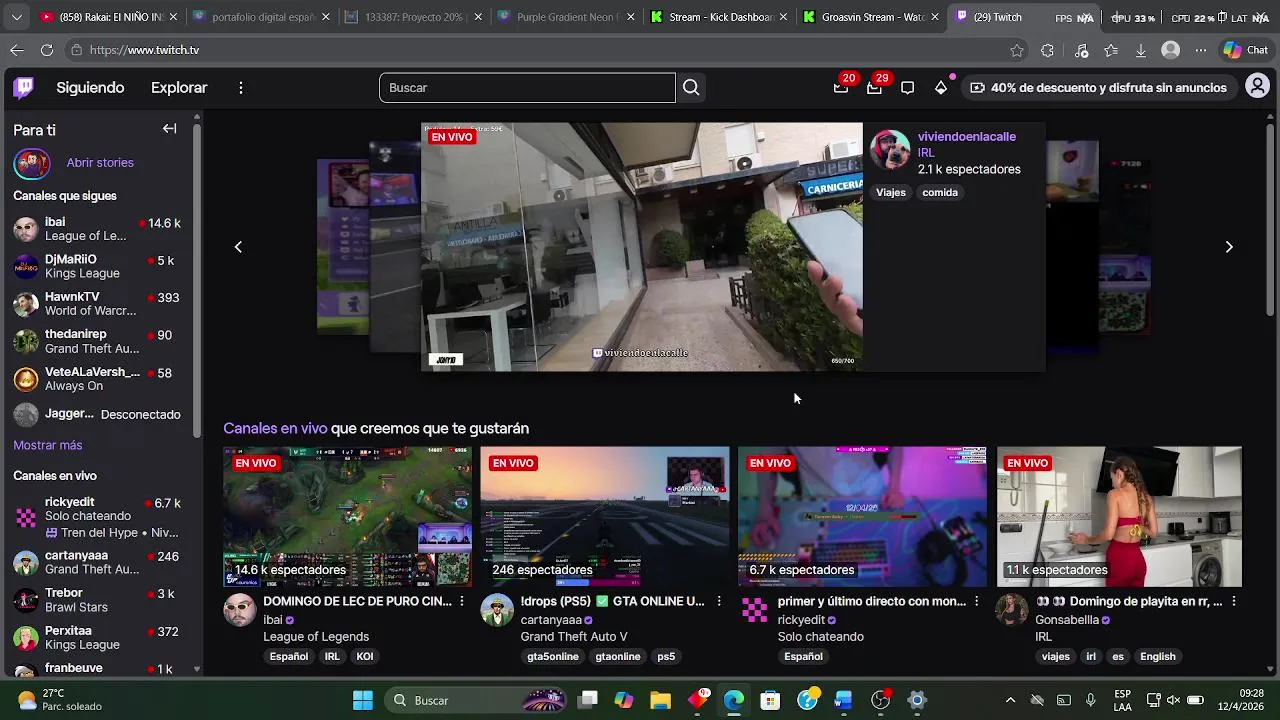Select the Viajes tag on featured stream
The width and height of the screenshot is (1280, 720).
tap(891, 192)
